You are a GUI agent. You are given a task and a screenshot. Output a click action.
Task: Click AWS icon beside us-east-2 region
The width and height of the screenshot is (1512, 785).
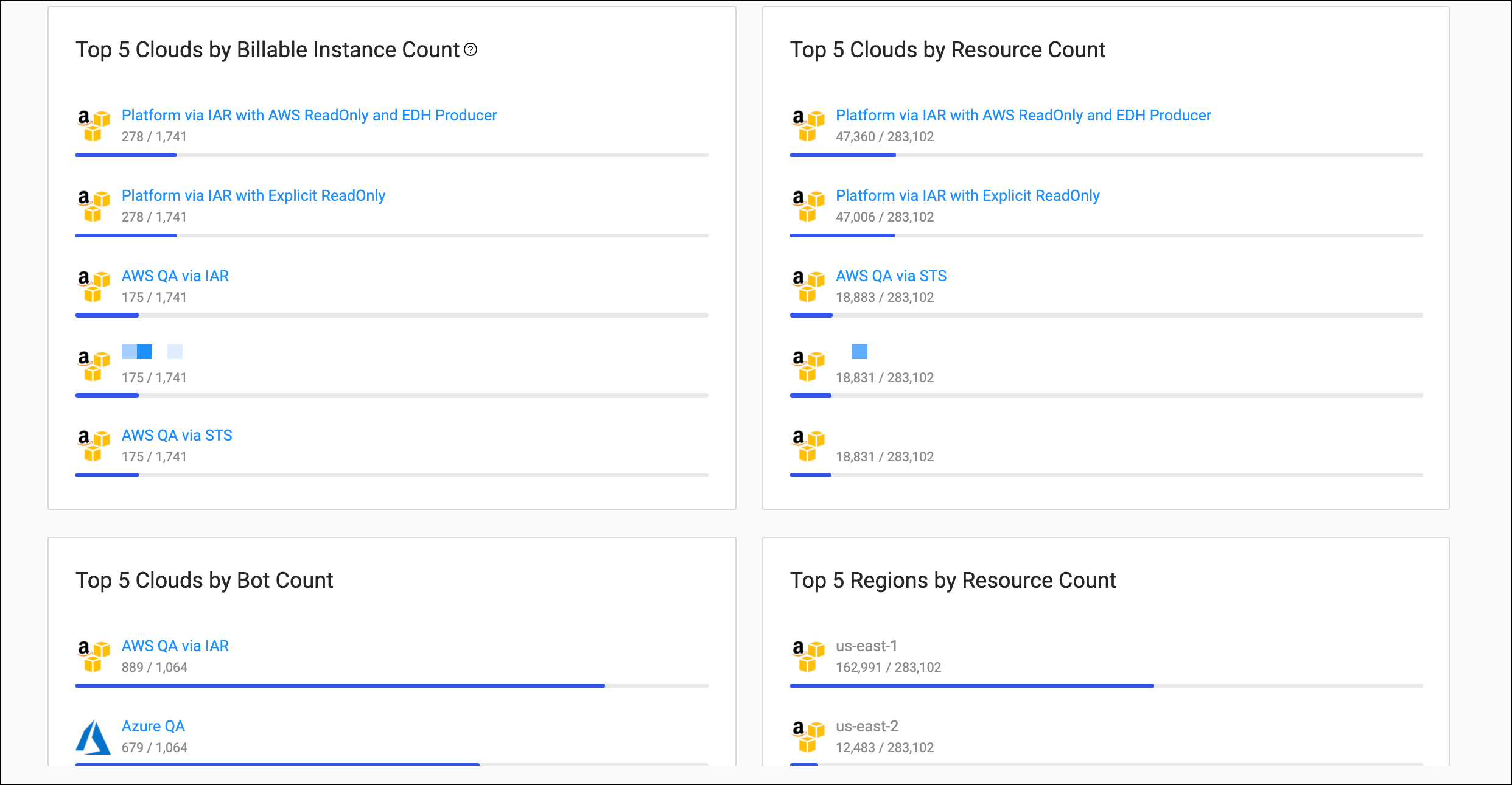coord(808,736)
